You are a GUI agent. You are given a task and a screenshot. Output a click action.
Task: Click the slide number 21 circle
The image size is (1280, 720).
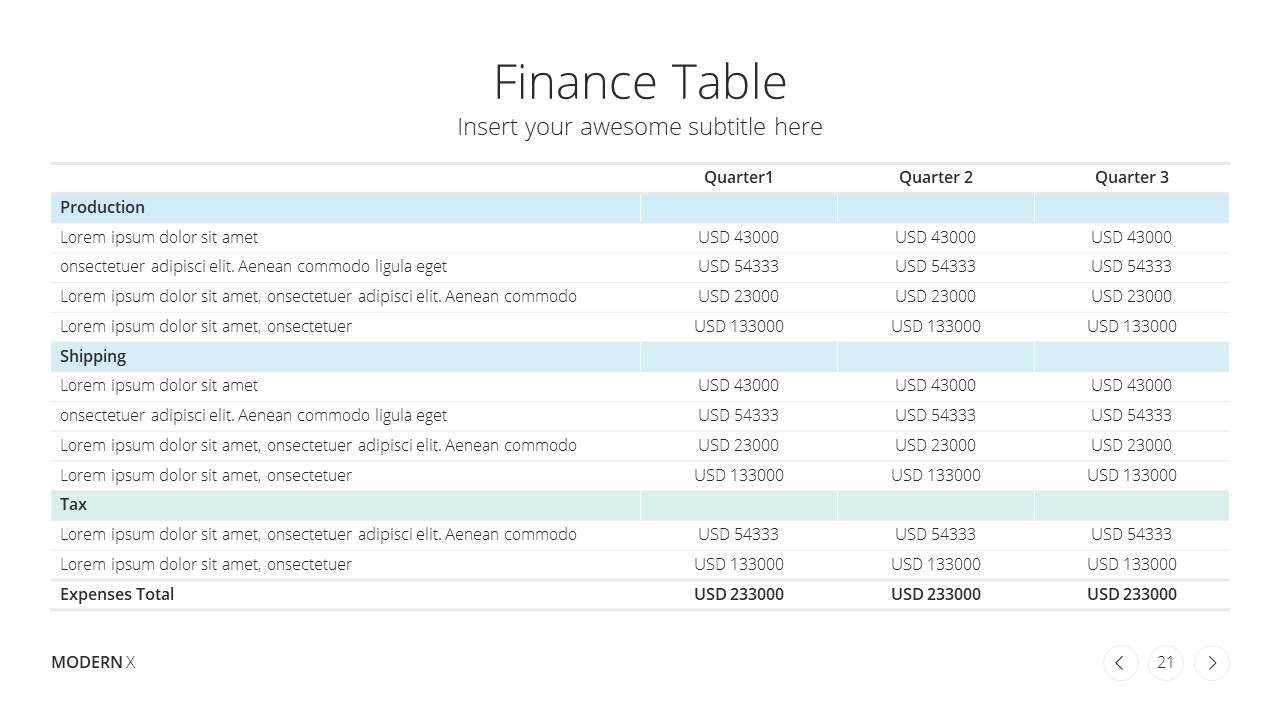(x=1166, y=663)
